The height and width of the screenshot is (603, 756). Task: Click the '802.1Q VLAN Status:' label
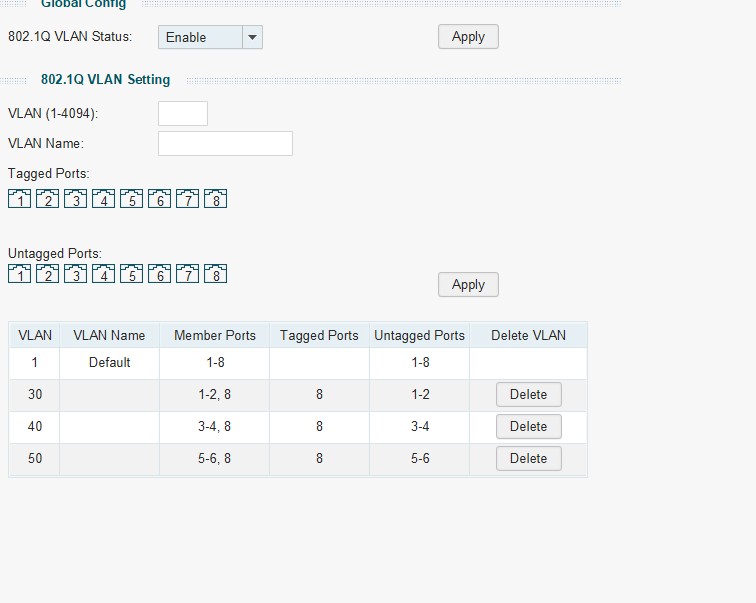pyautogui.click(x=70, y=37)
